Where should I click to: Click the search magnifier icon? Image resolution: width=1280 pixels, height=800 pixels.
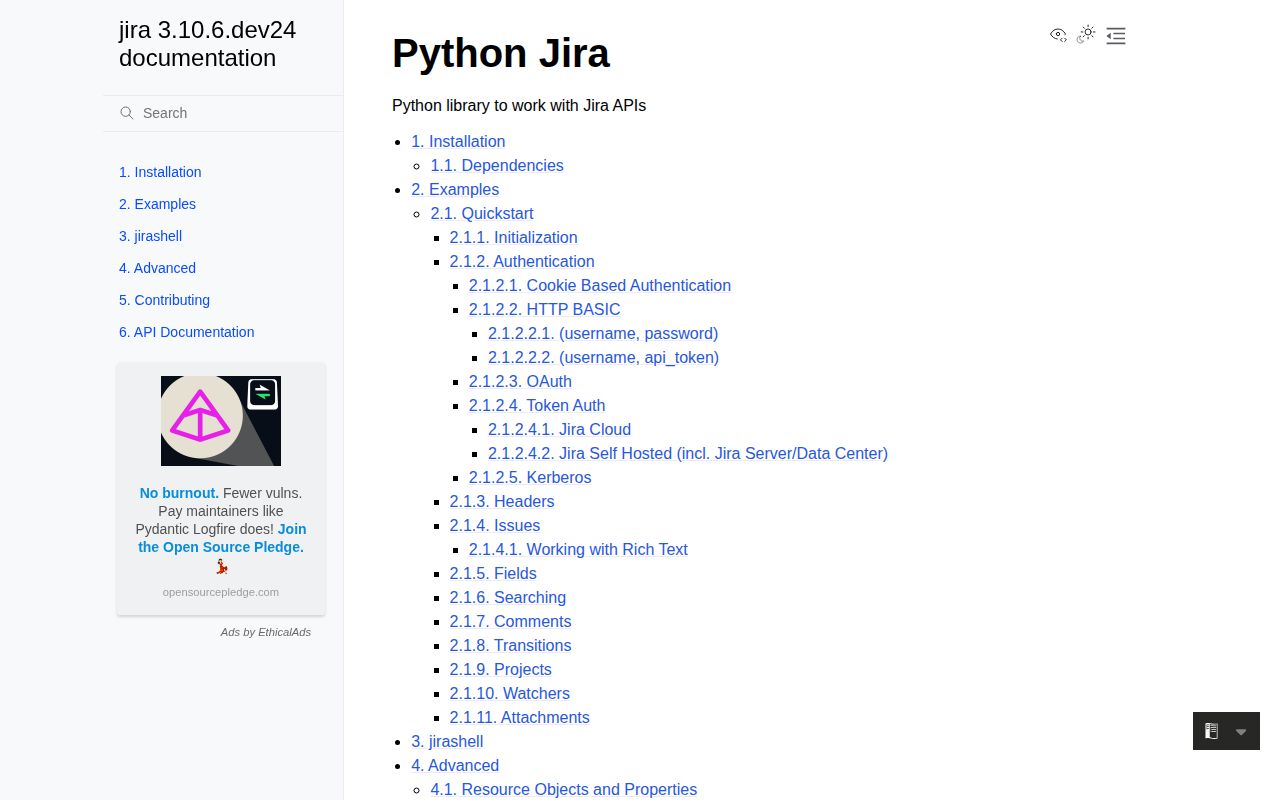127,113
